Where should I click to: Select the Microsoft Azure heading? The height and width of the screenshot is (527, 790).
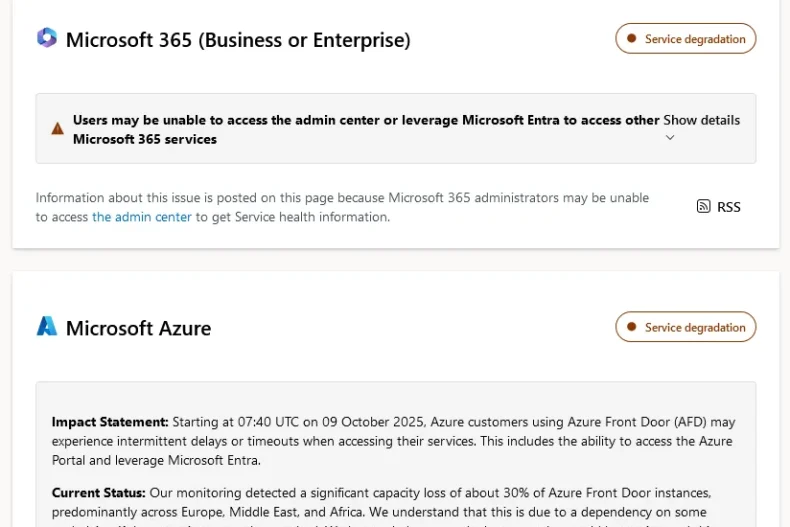point(139,328)
